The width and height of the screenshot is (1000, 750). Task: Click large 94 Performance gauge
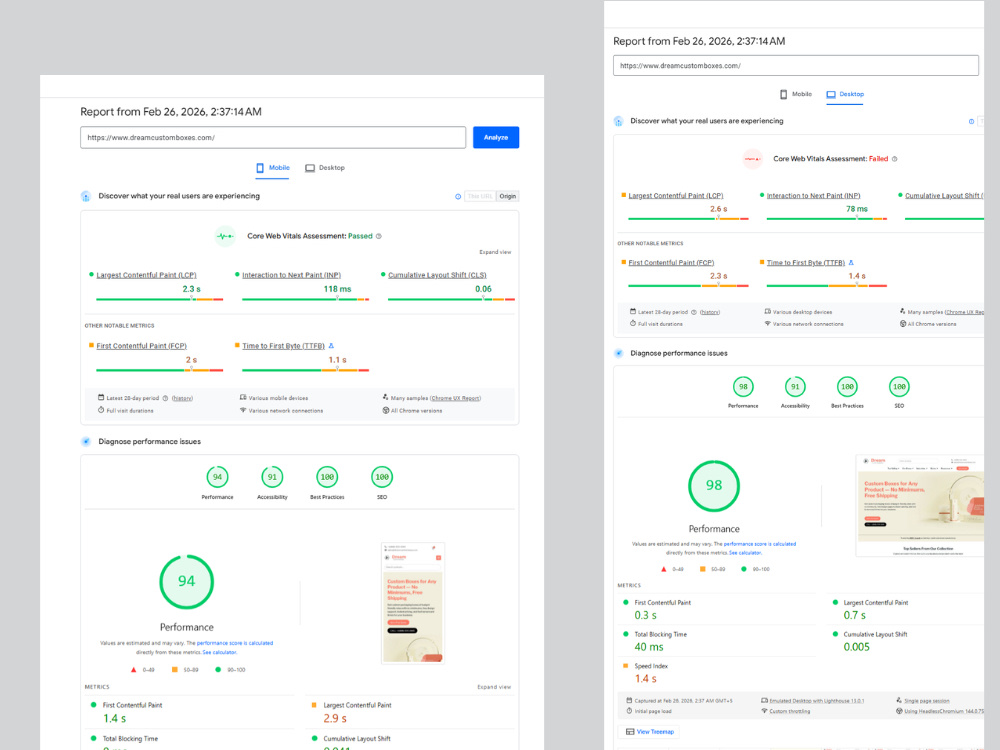[186, 582]
